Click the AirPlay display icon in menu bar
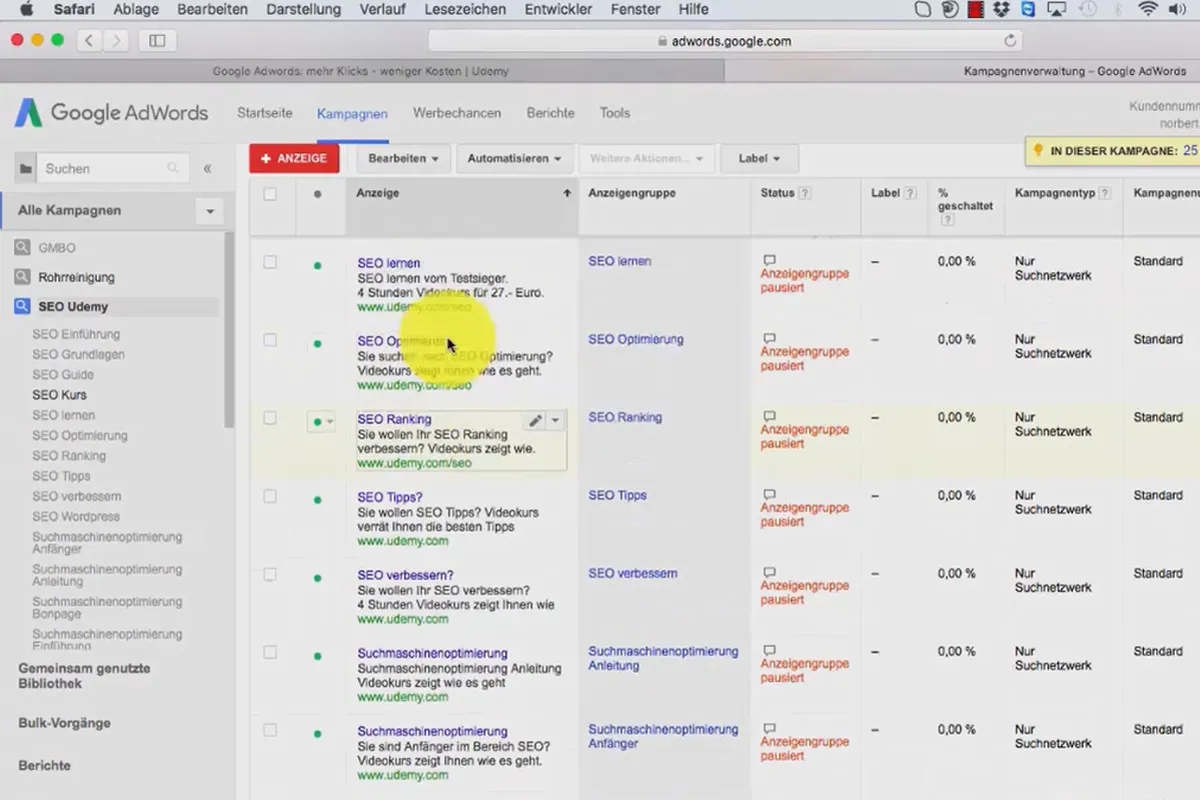Image resolution: width=1200 pixels, height=800 pixels. point(1056,10)
